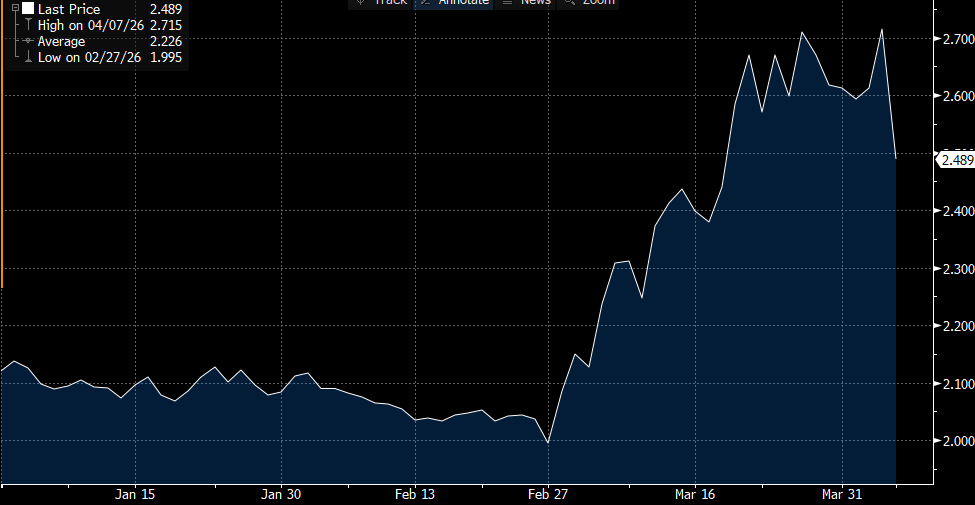Screen dimensions: 975x505
Task: Click the 2.000 y-axis label
Action: click(958, 442)
